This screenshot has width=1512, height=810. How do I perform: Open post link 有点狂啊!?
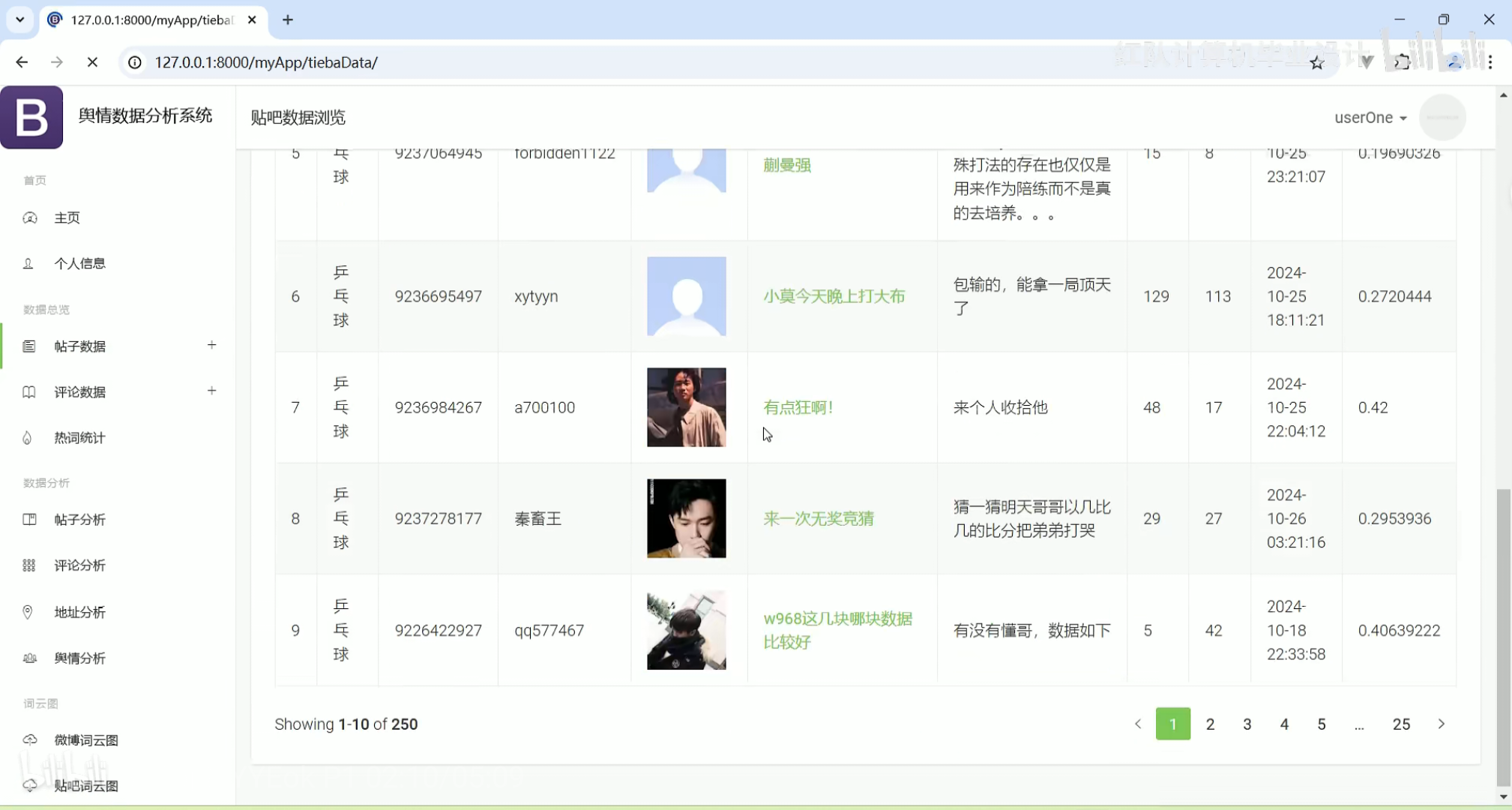pyautogui.click(x=798, y=407)
